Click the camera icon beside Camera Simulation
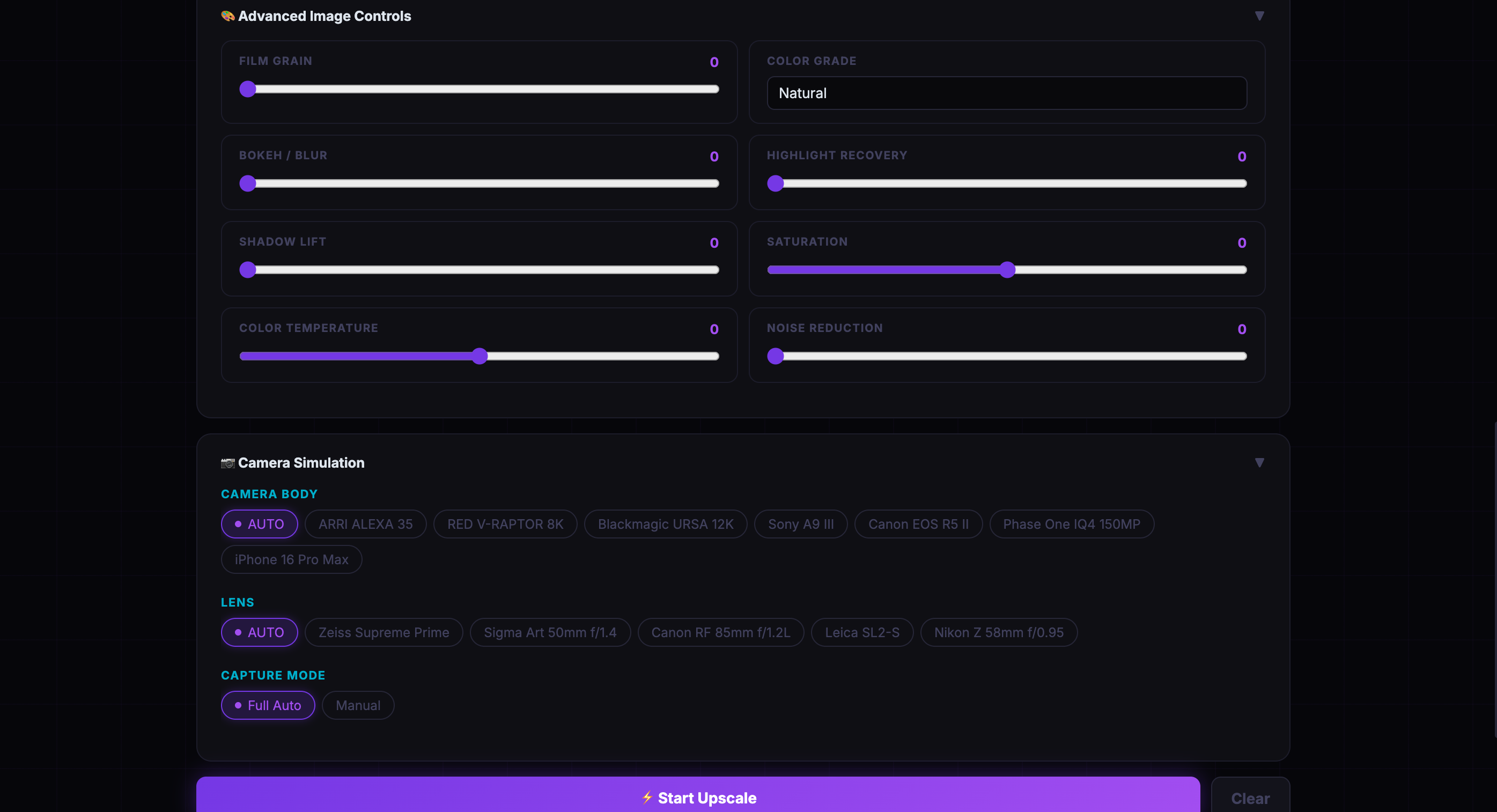The width and height of the screenshot is (1497, 812). coord(228,463)
